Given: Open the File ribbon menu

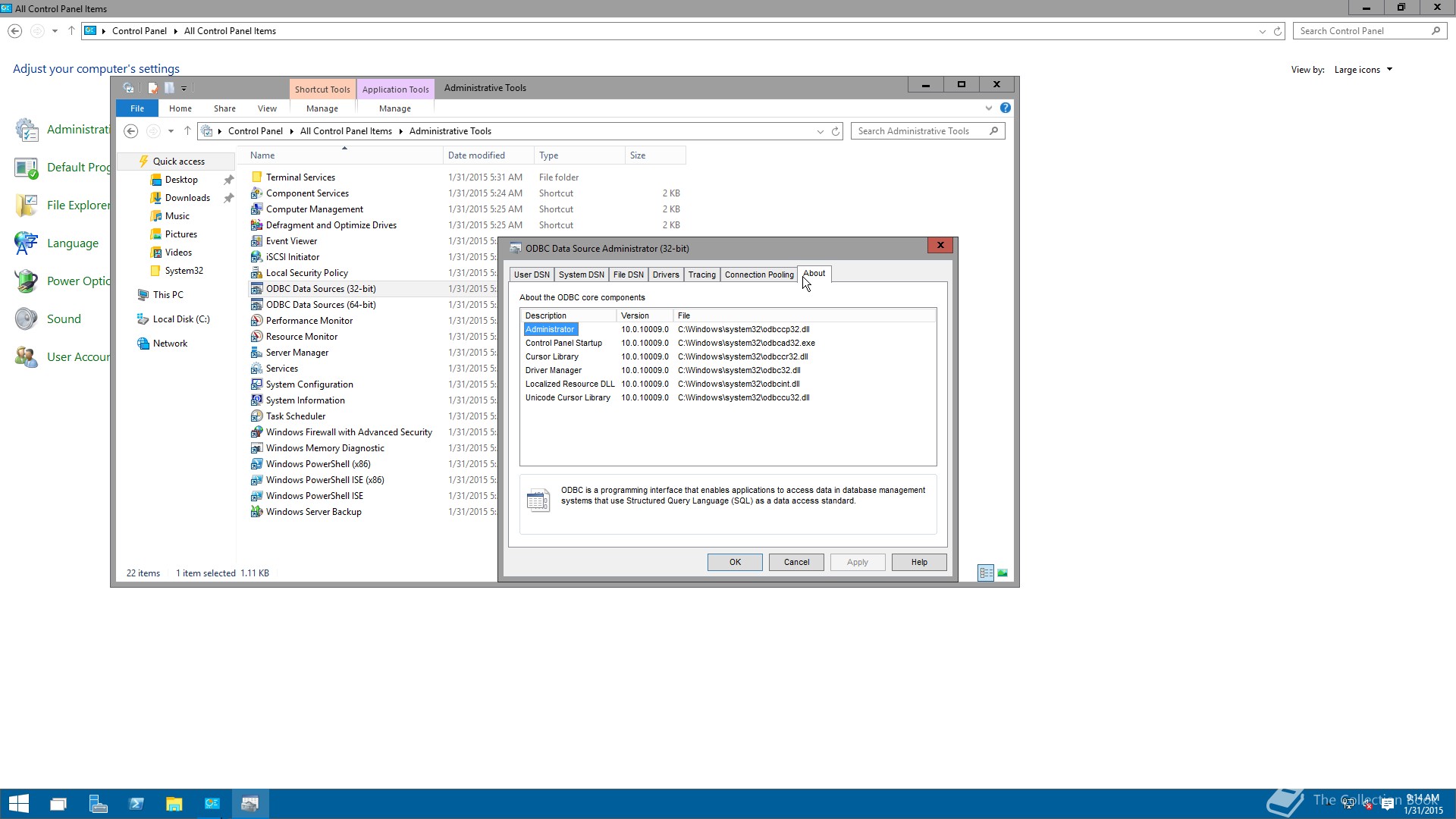Looking at the screenshot, I should pos(136,108).
